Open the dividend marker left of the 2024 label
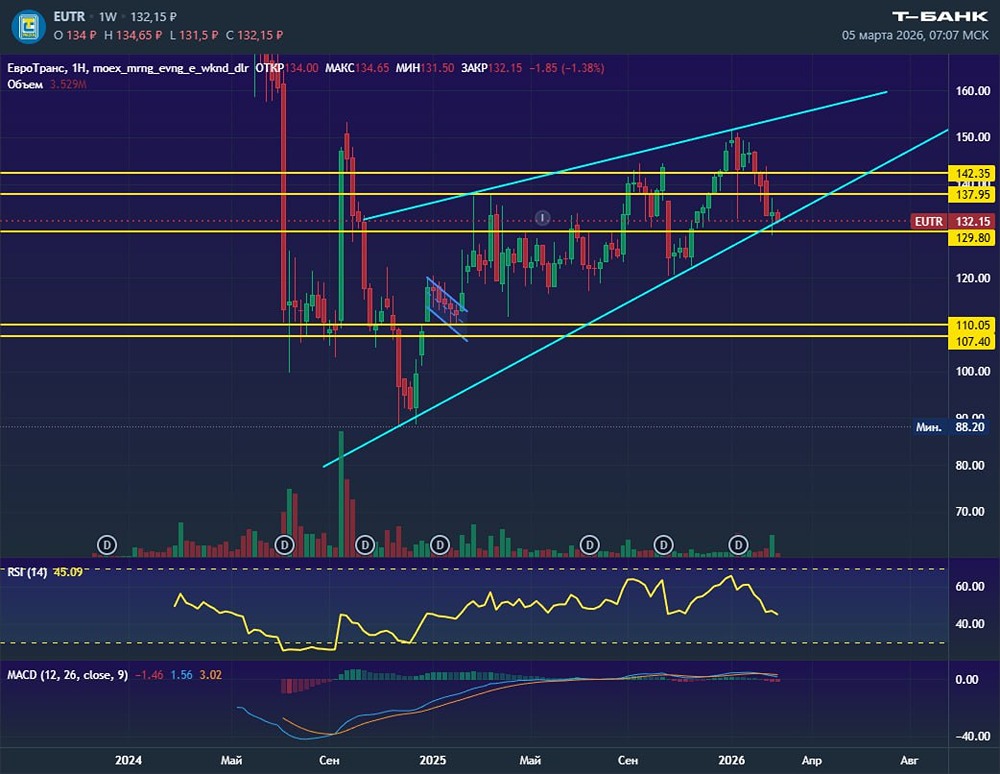 [x=107, y=545]
